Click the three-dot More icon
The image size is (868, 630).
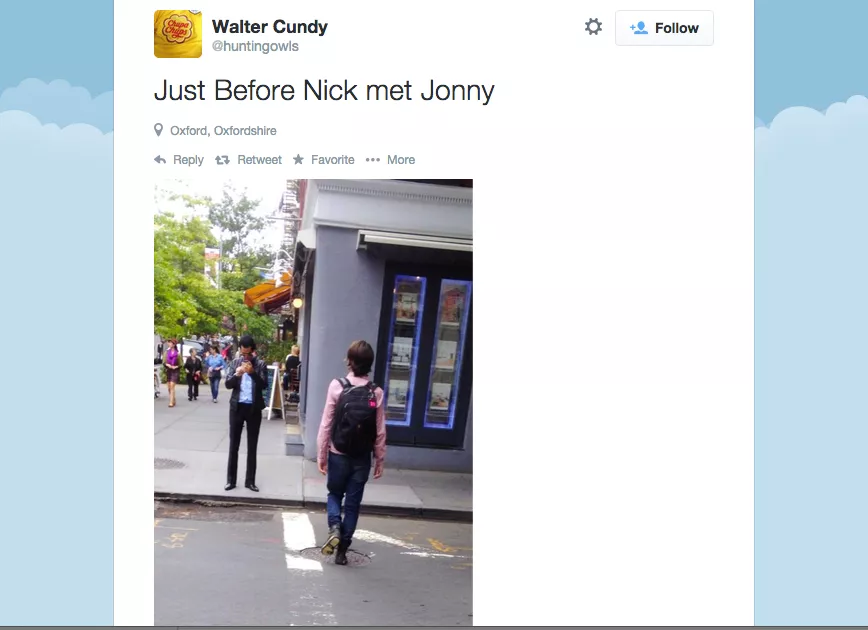point(373,159)
